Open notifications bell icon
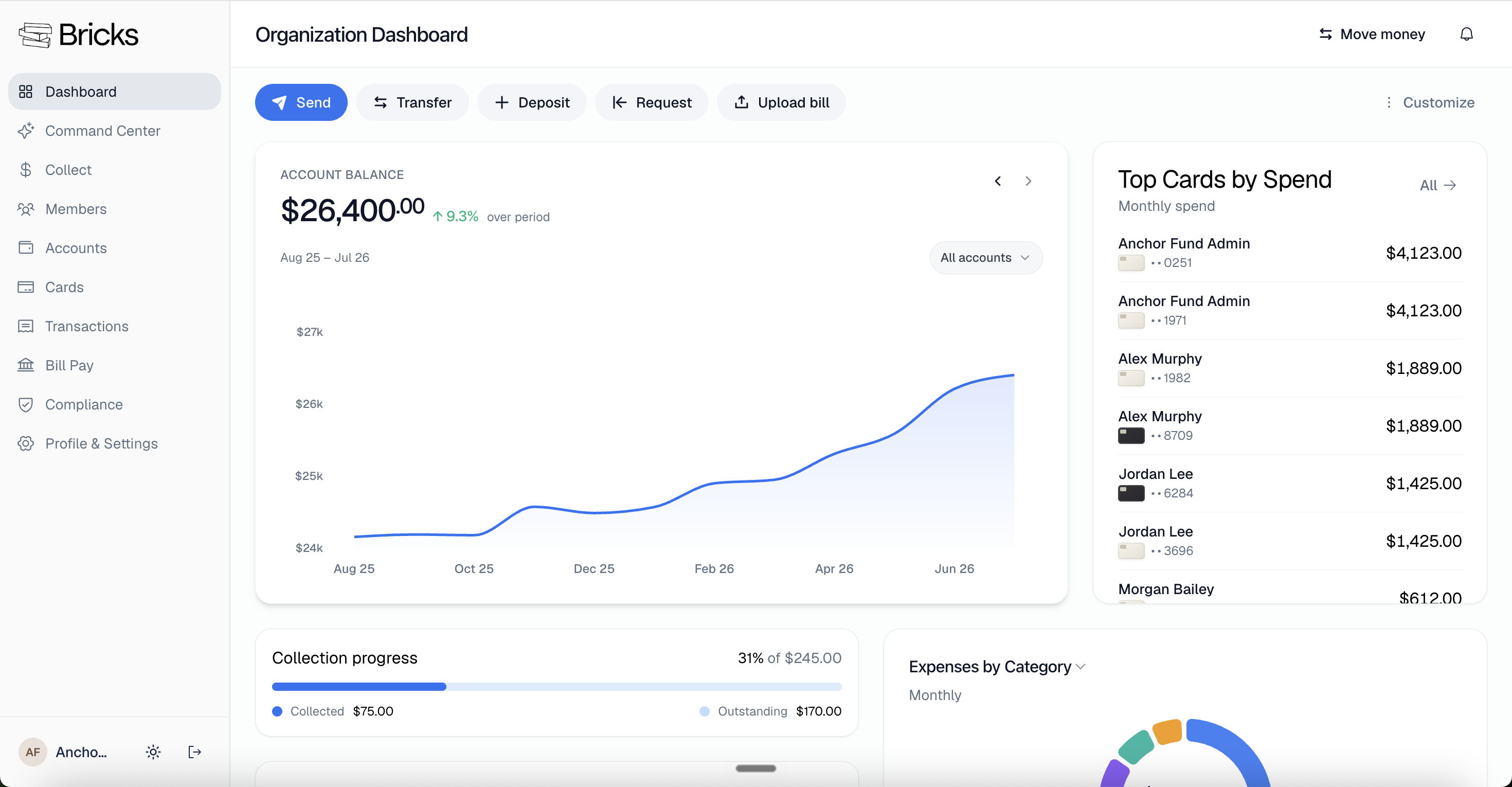This screenshot has height=787, width=1512. 1466,34
